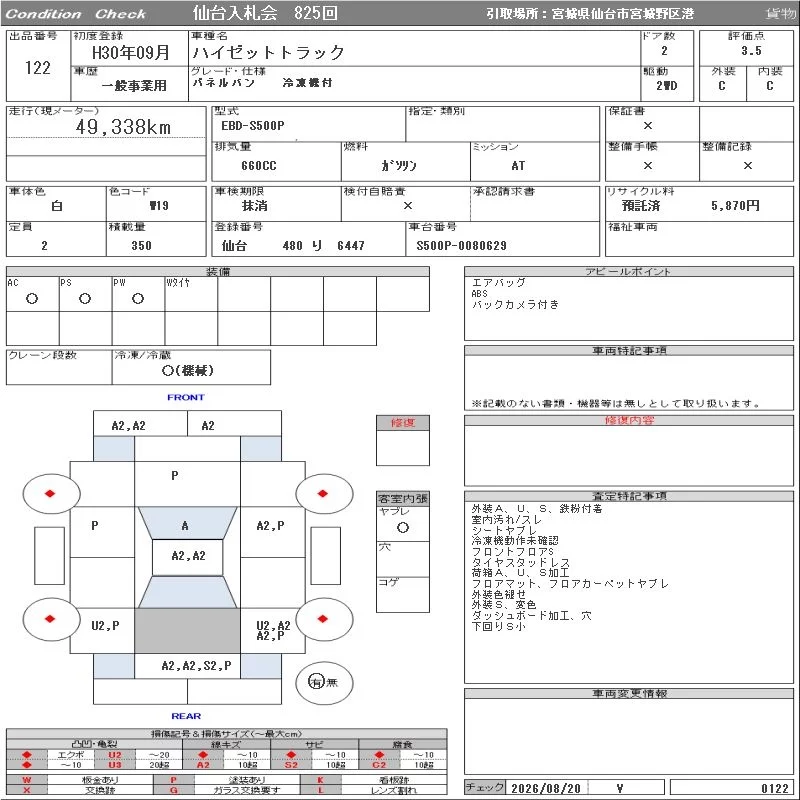The width and height of the screenshot is (800, 800).
Task: Click the × under 保証書
Action: pyautogui.click(x=648, y=126)
